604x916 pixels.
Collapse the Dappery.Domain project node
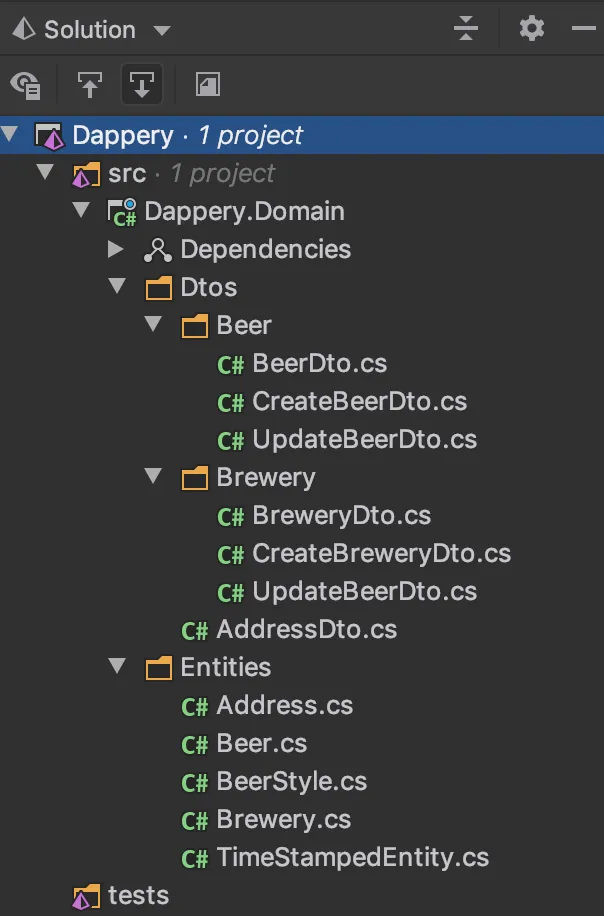click(x=81, y=210)
